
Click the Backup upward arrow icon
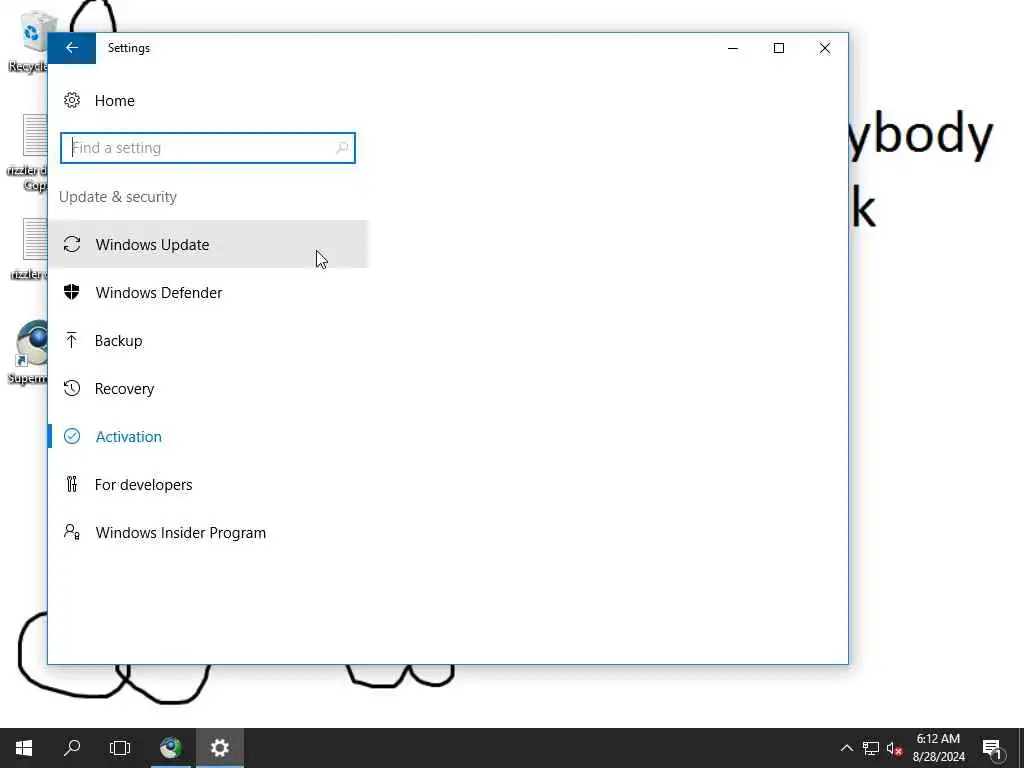72,340
